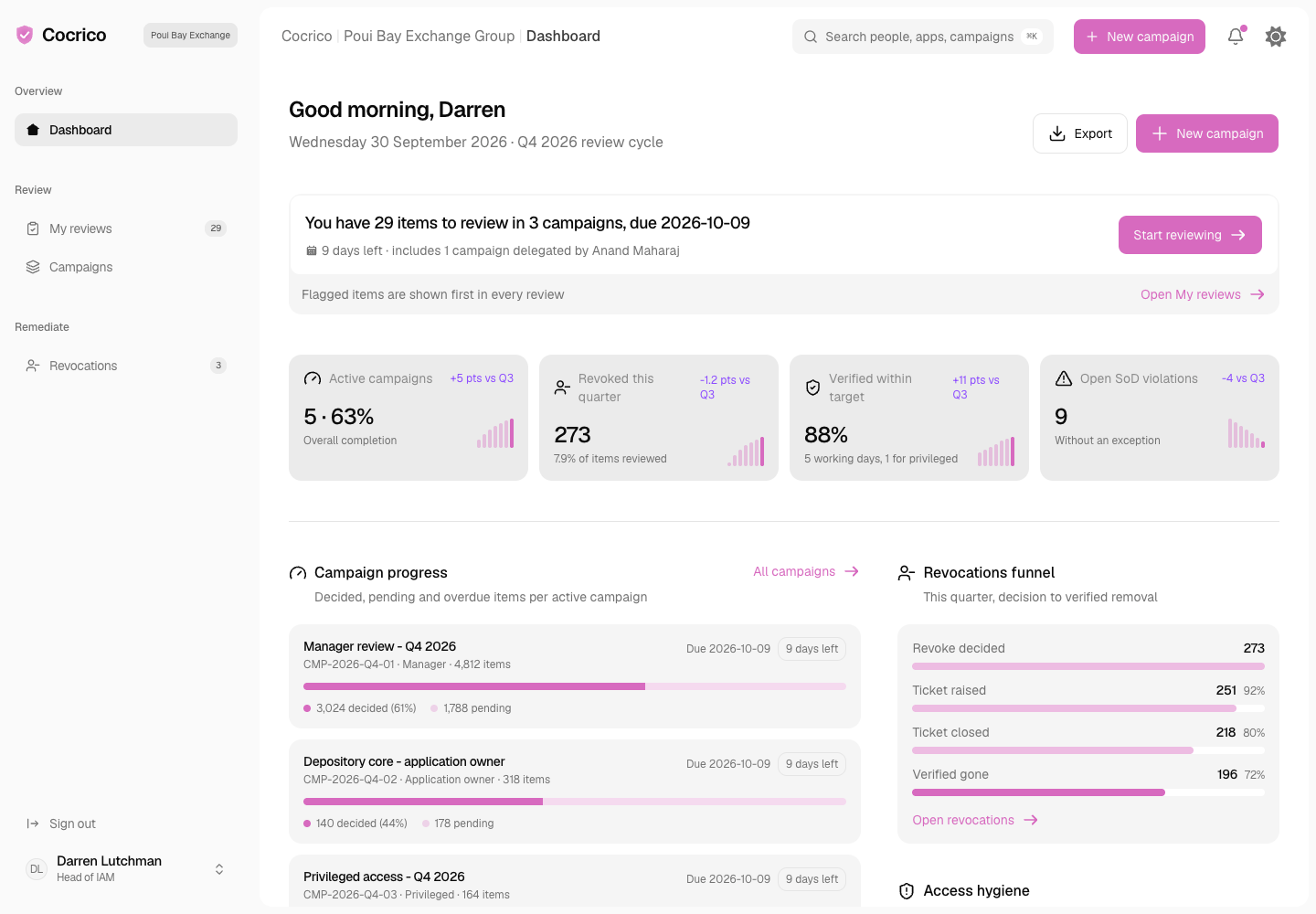
Task: Click '1,788 pending' legend text
Action: point(477,708)
